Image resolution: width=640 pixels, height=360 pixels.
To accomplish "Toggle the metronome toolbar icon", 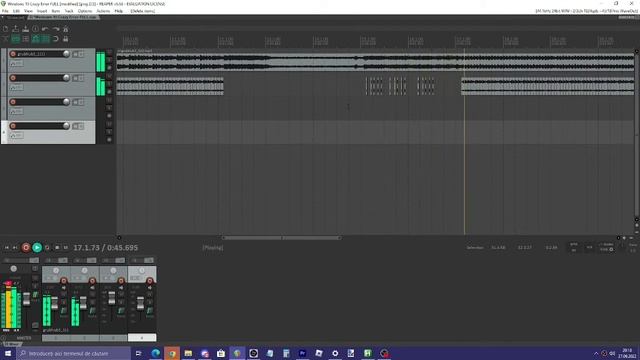I will 65,29.
